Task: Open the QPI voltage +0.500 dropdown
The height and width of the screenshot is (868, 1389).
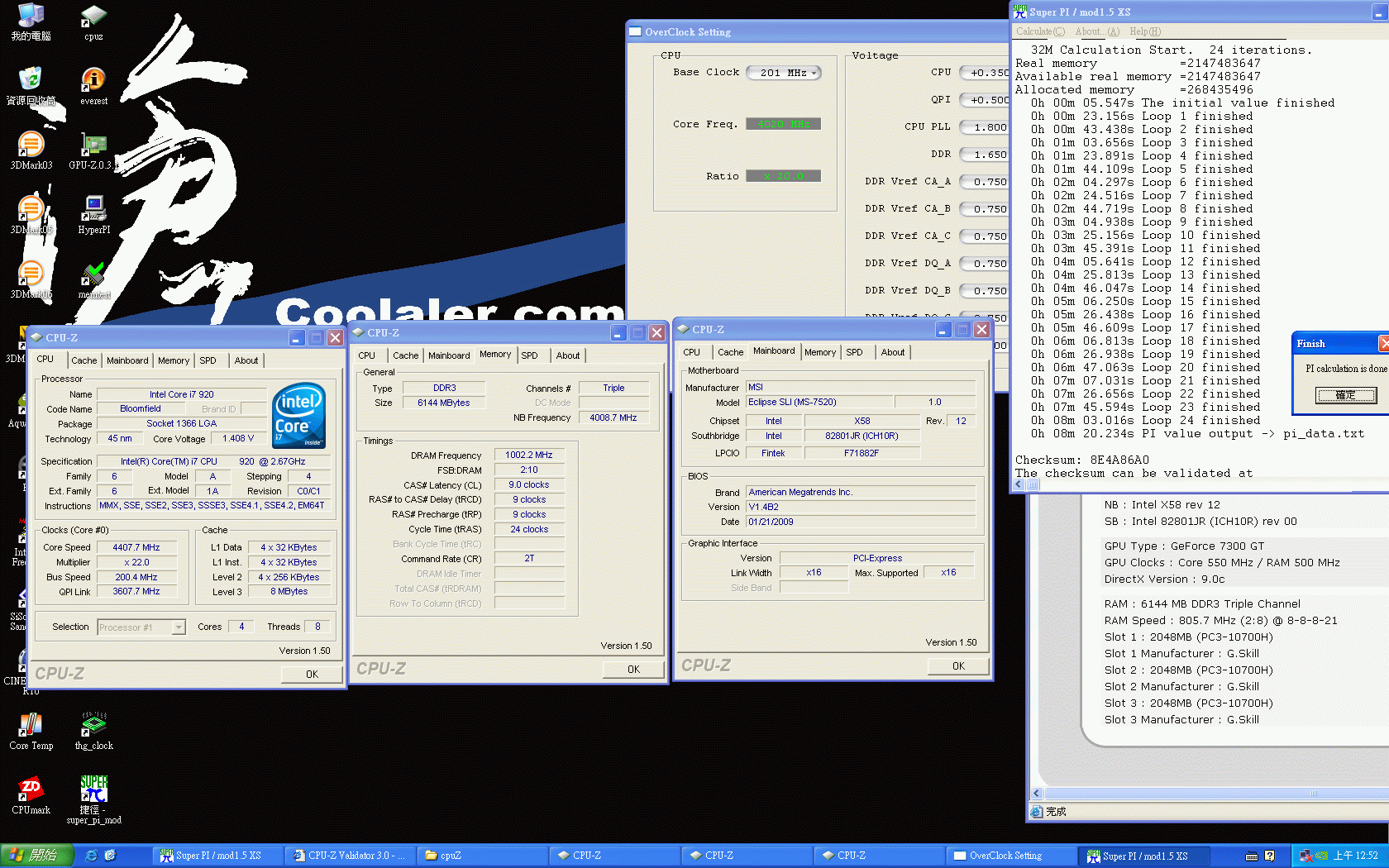Action: point(984,100)
